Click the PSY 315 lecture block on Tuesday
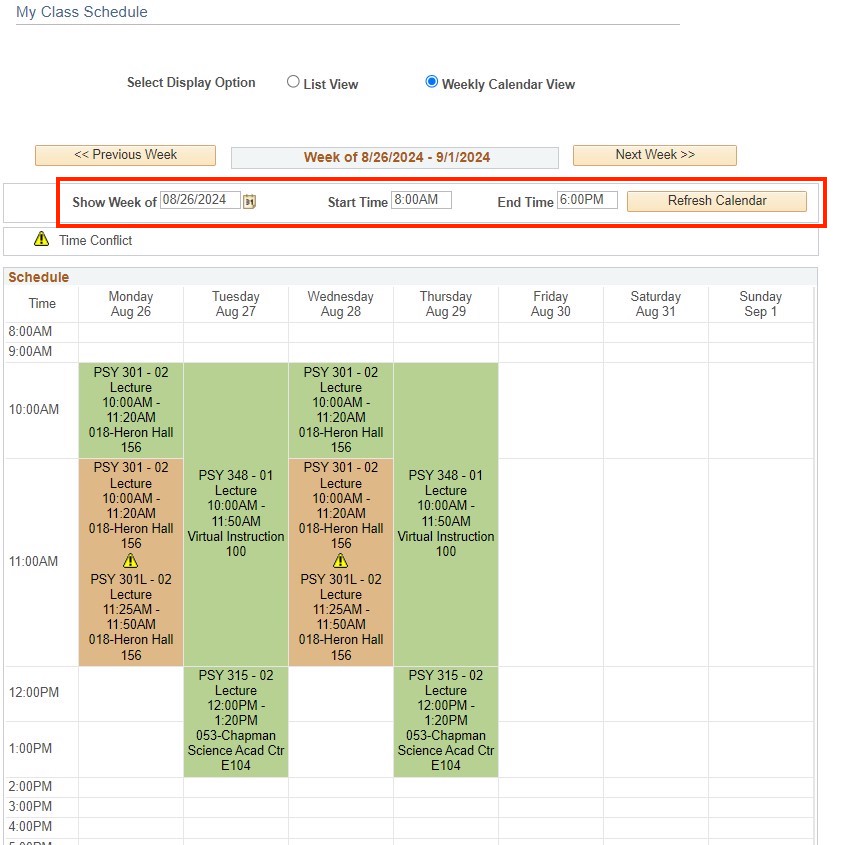Image resolution: width=857 pixels, height=845 pixels. [x=236, y=720]
